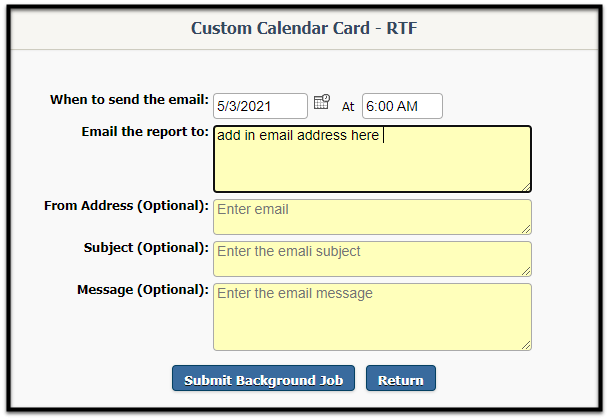Click the 6:00 AM time field

click(402, 106)
